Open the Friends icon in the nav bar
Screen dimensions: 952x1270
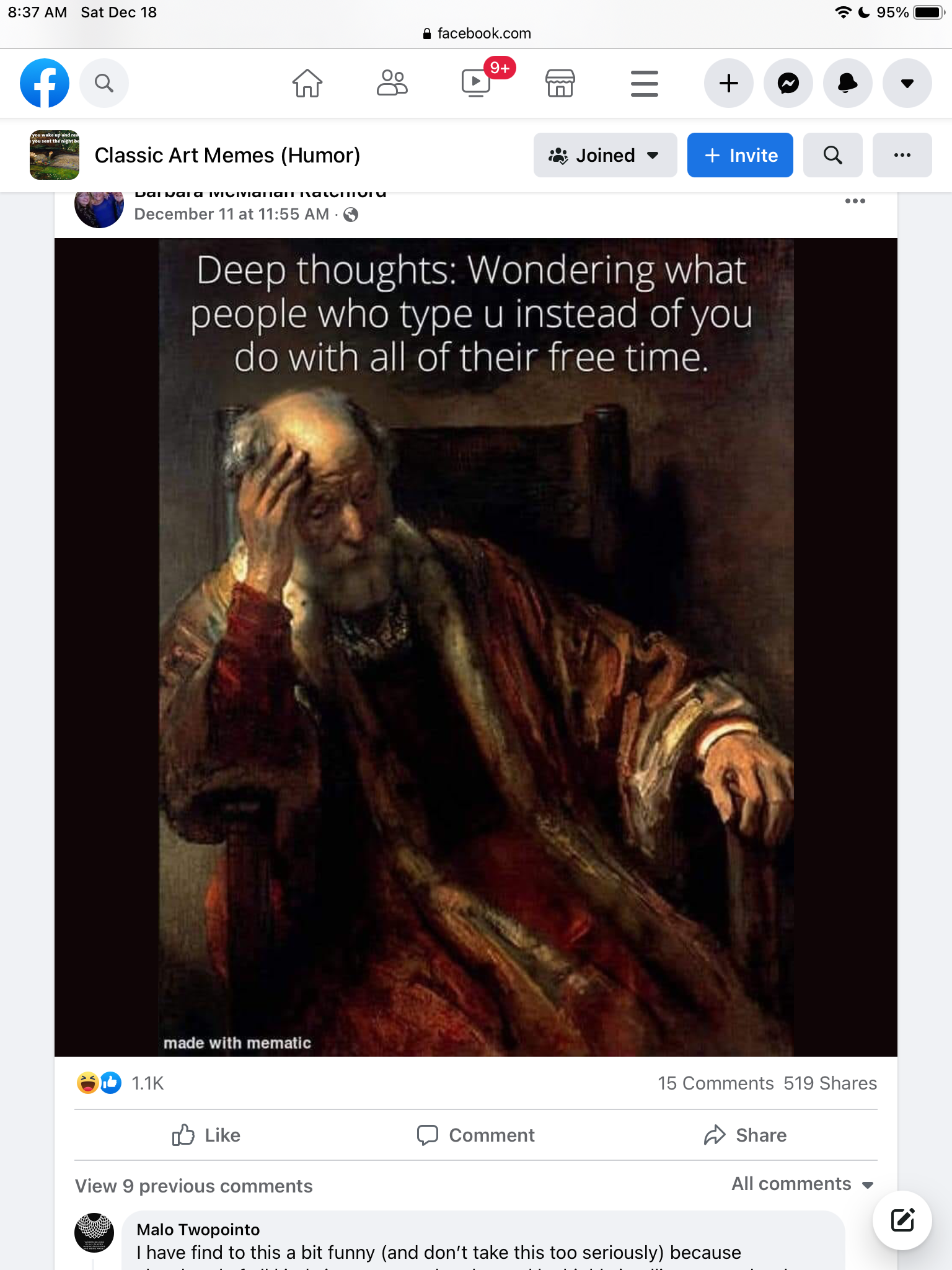pyautogui.click(x=392, y=83)
